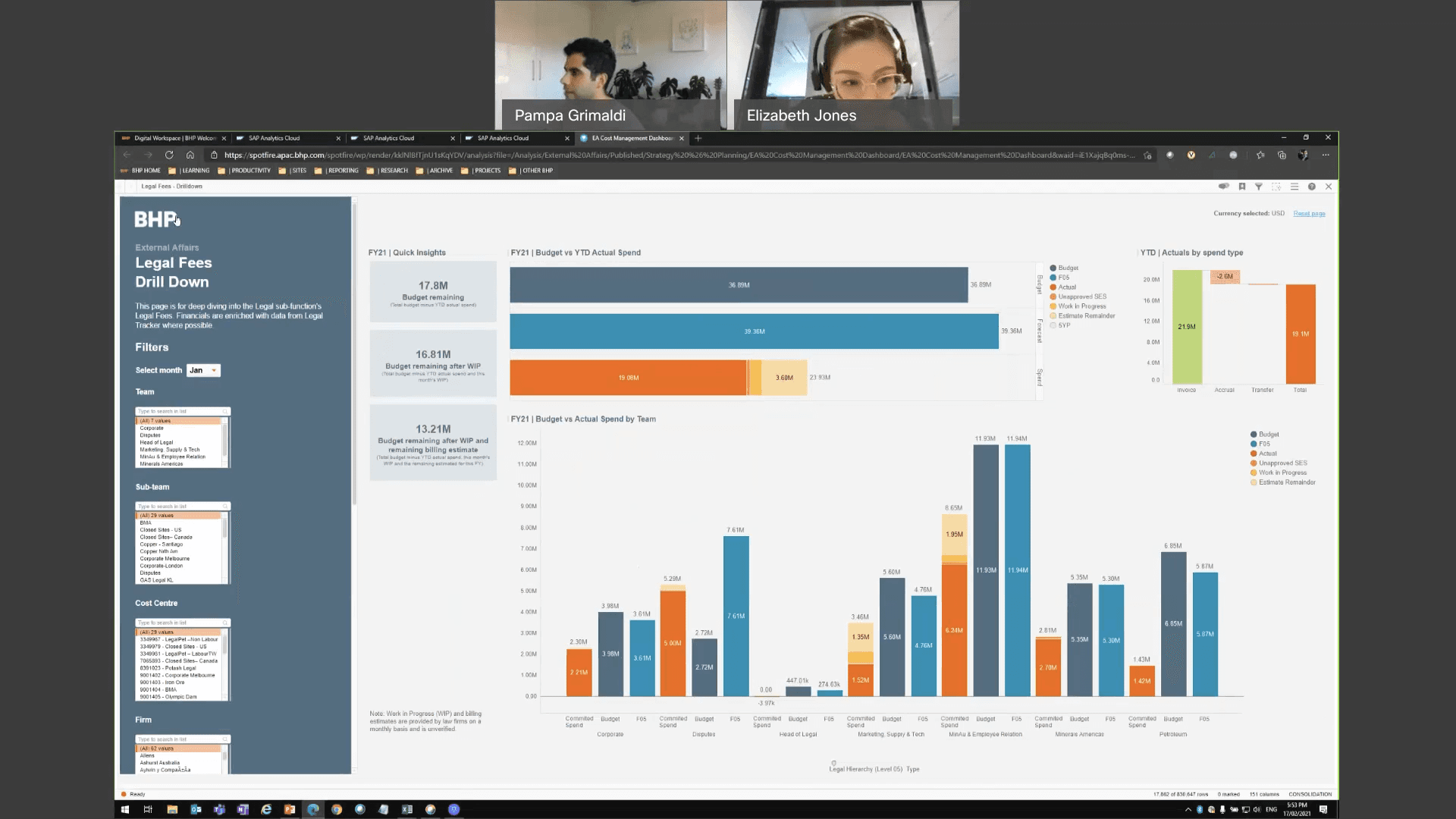Select Disputes in the Team filter list
Screen dimensions: 1456x819
pyautogui.click(x=150, y=435)
